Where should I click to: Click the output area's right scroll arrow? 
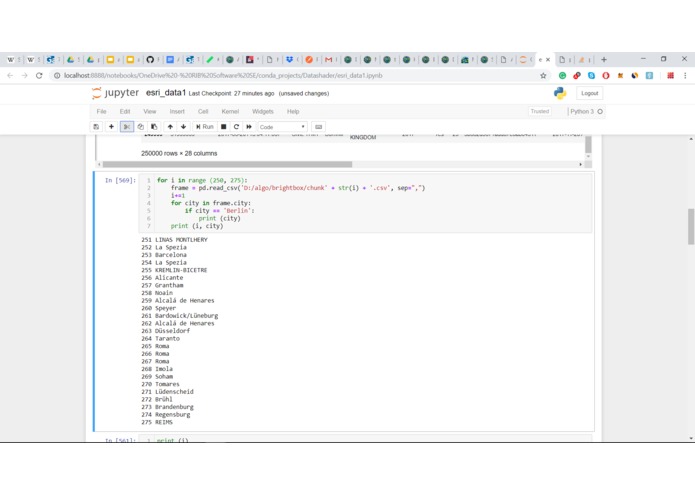(x=581, y=164)
